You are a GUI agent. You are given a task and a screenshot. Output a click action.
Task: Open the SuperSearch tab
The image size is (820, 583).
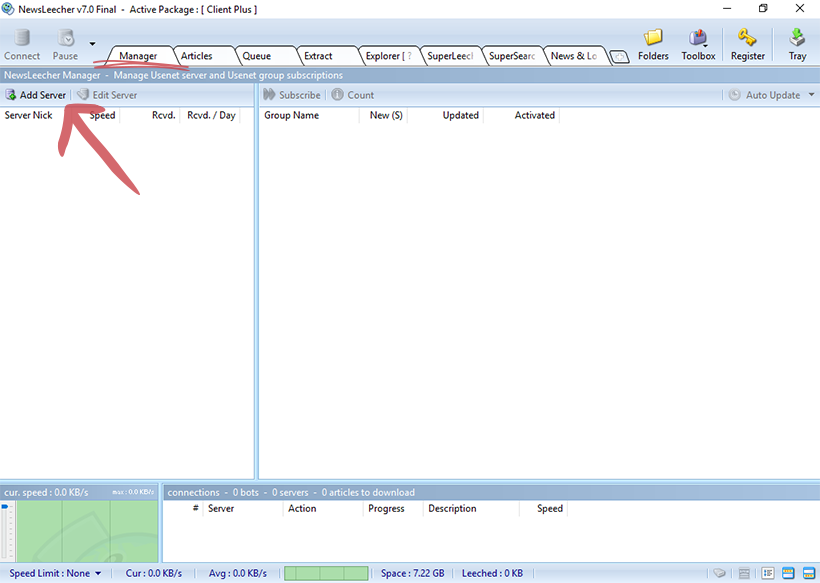pos(512,56)
